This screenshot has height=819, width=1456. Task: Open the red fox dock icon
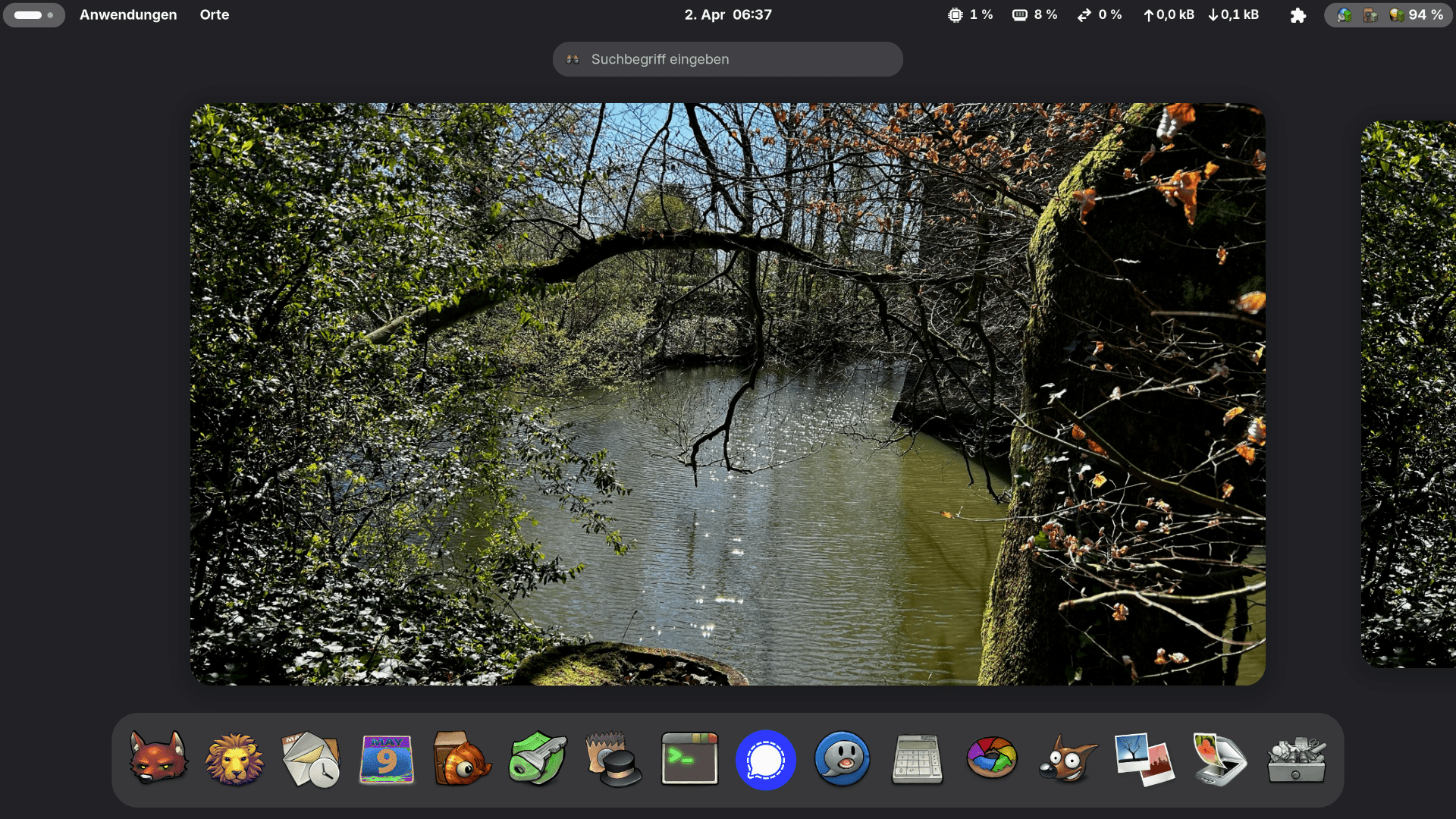[x=158, y=759]
